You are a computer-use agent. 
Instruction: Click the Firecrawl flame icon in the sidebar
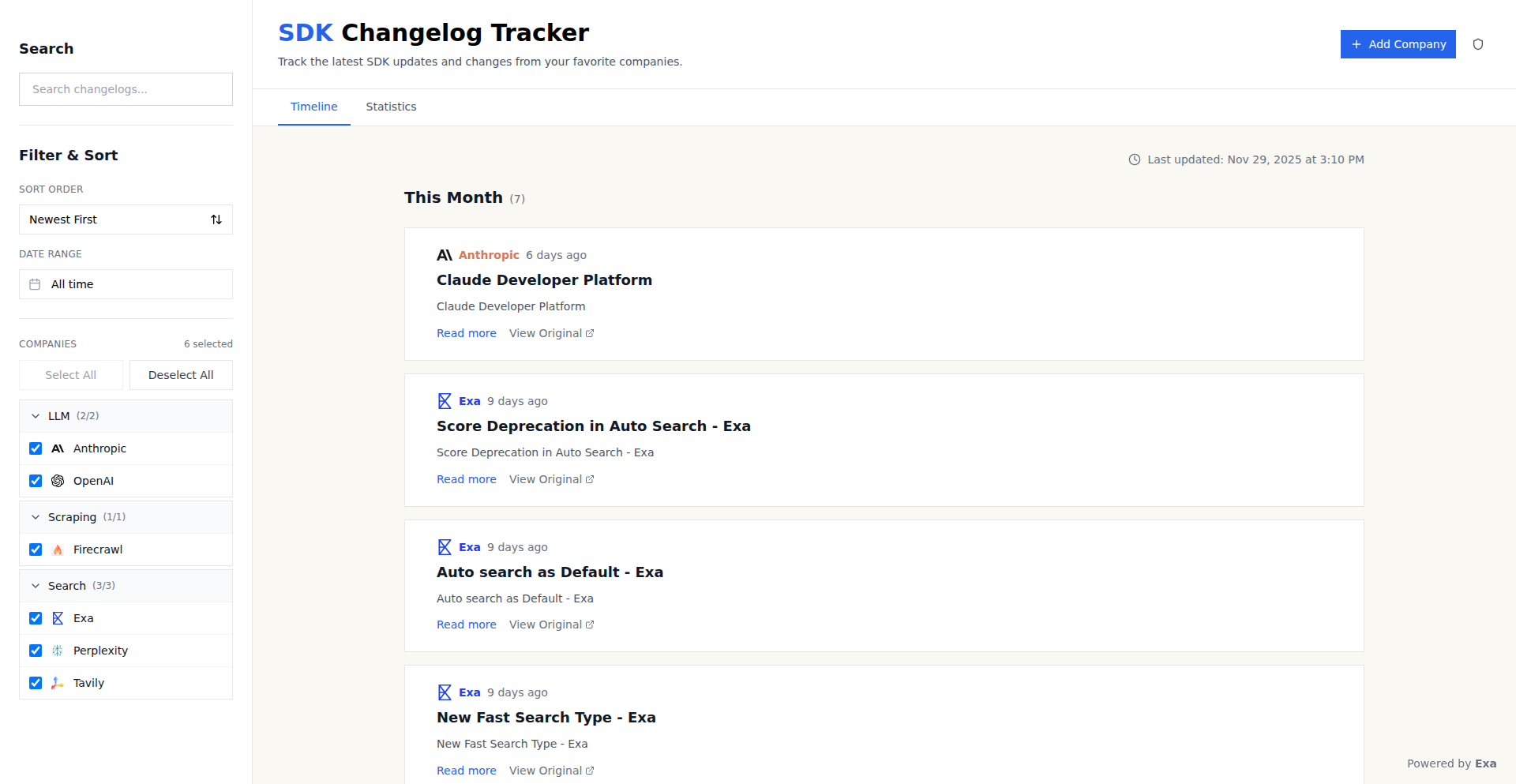click(58, 550)
